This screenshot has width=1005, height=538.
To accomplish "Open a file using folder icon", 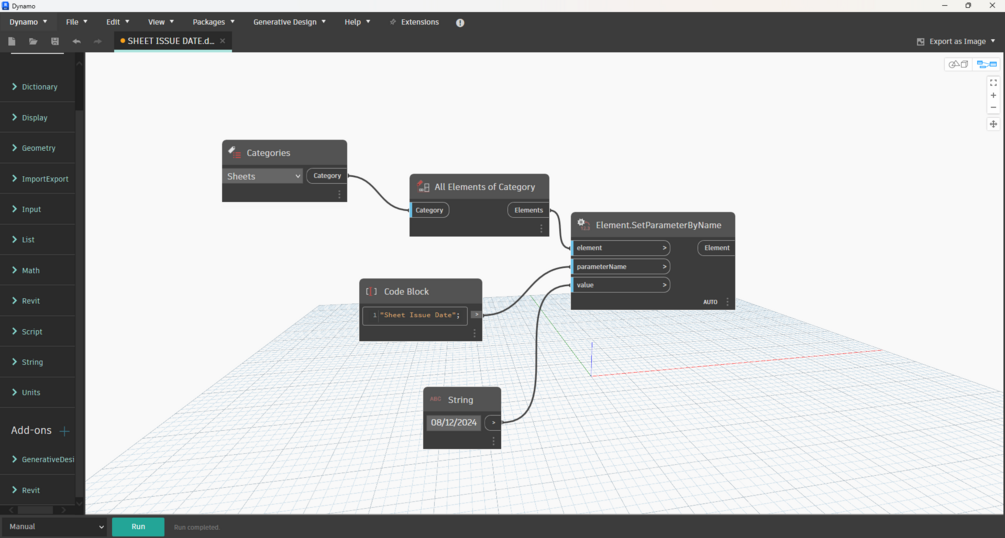I will pyautogui.click(x=33, y=41).
